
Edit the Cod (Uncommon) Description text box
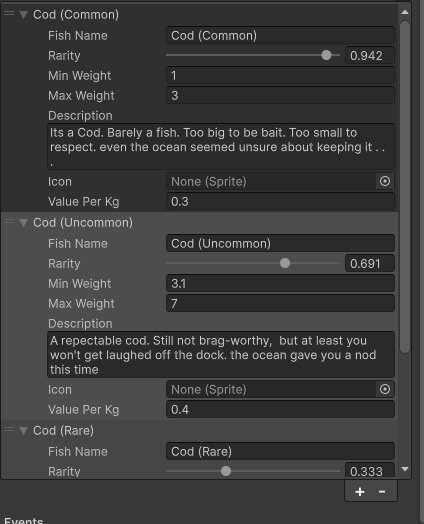[x=221, y=355]
